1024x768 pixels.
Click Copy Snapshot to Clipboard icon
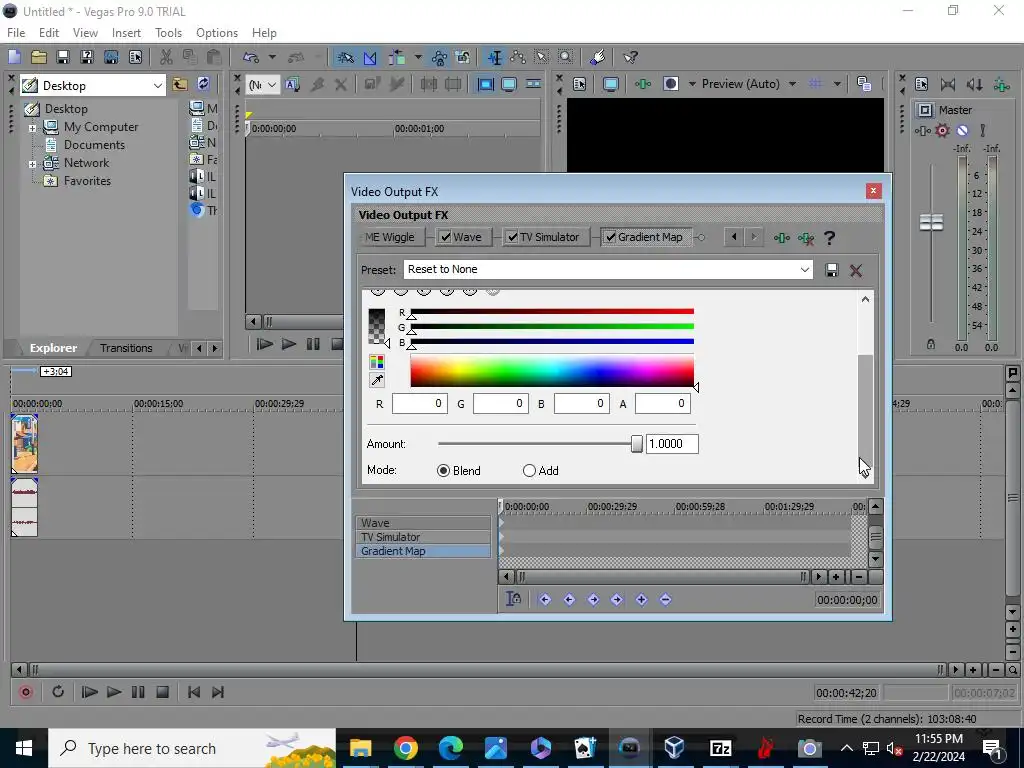[864, 84]
